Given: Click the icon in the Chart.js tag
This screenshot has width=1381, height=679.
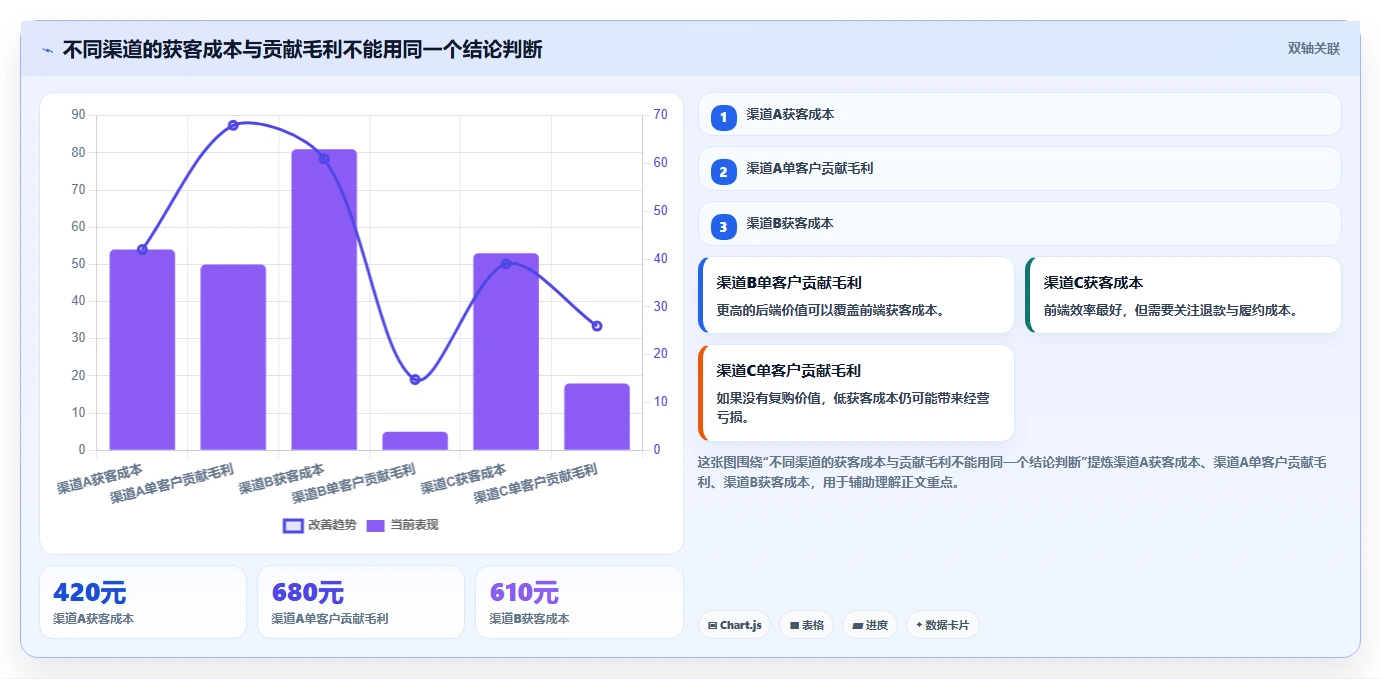Looking at the screenshot, I should pyautogui.click(x=712, y=626).
